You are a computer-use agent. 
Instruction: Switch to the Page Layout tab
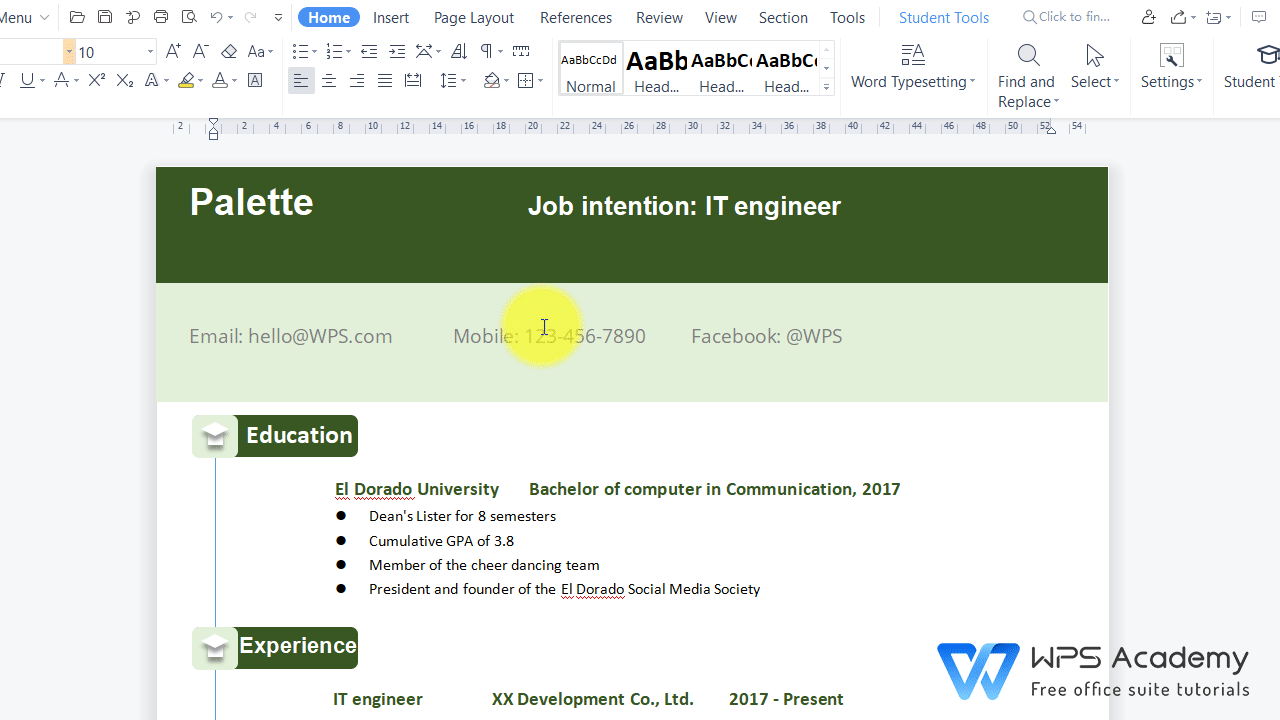474,17
